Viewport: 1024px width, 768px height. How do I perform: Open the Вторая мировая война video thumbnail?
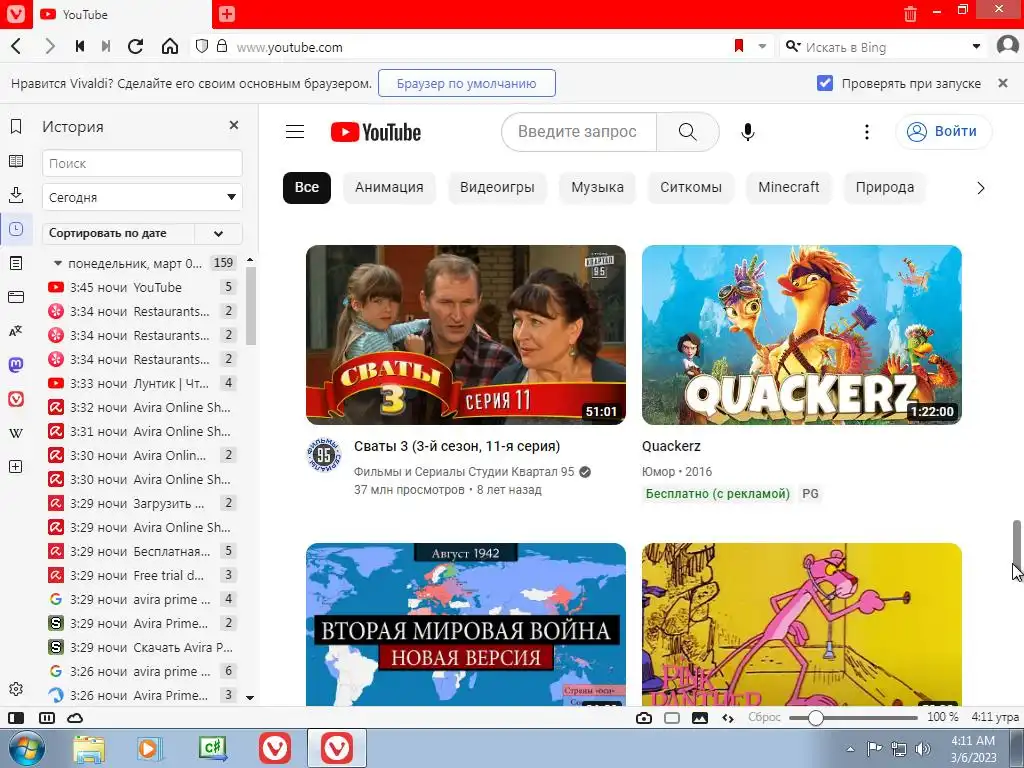[x=466, y=624]
